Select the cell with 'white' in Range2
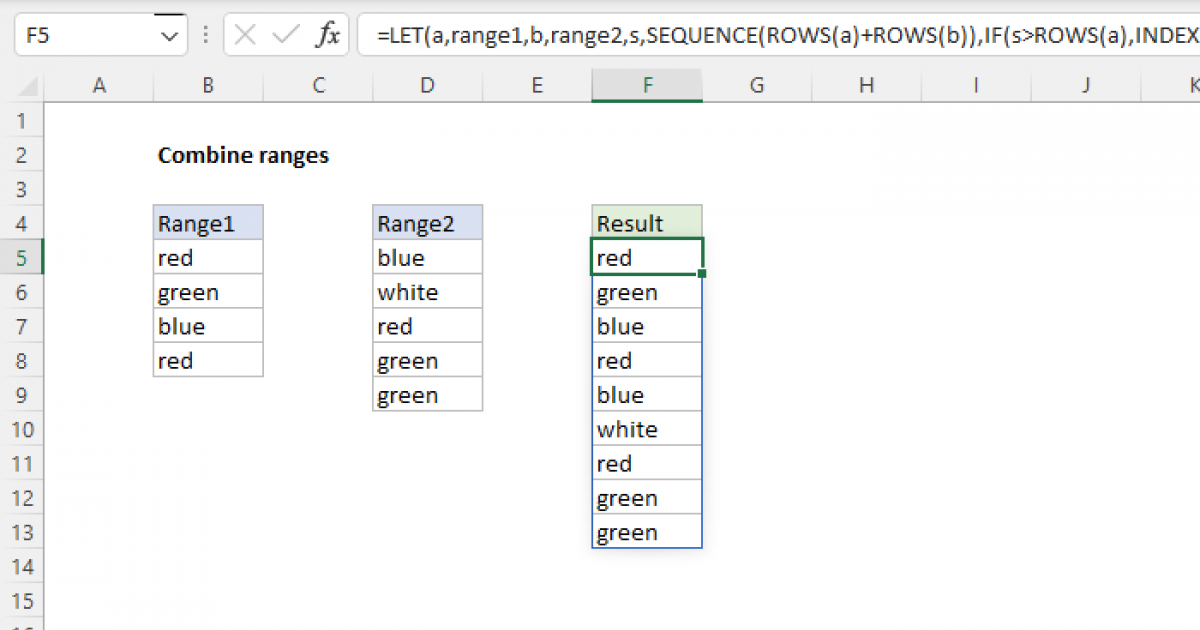 pyautogui.click(x=427, y=291)
